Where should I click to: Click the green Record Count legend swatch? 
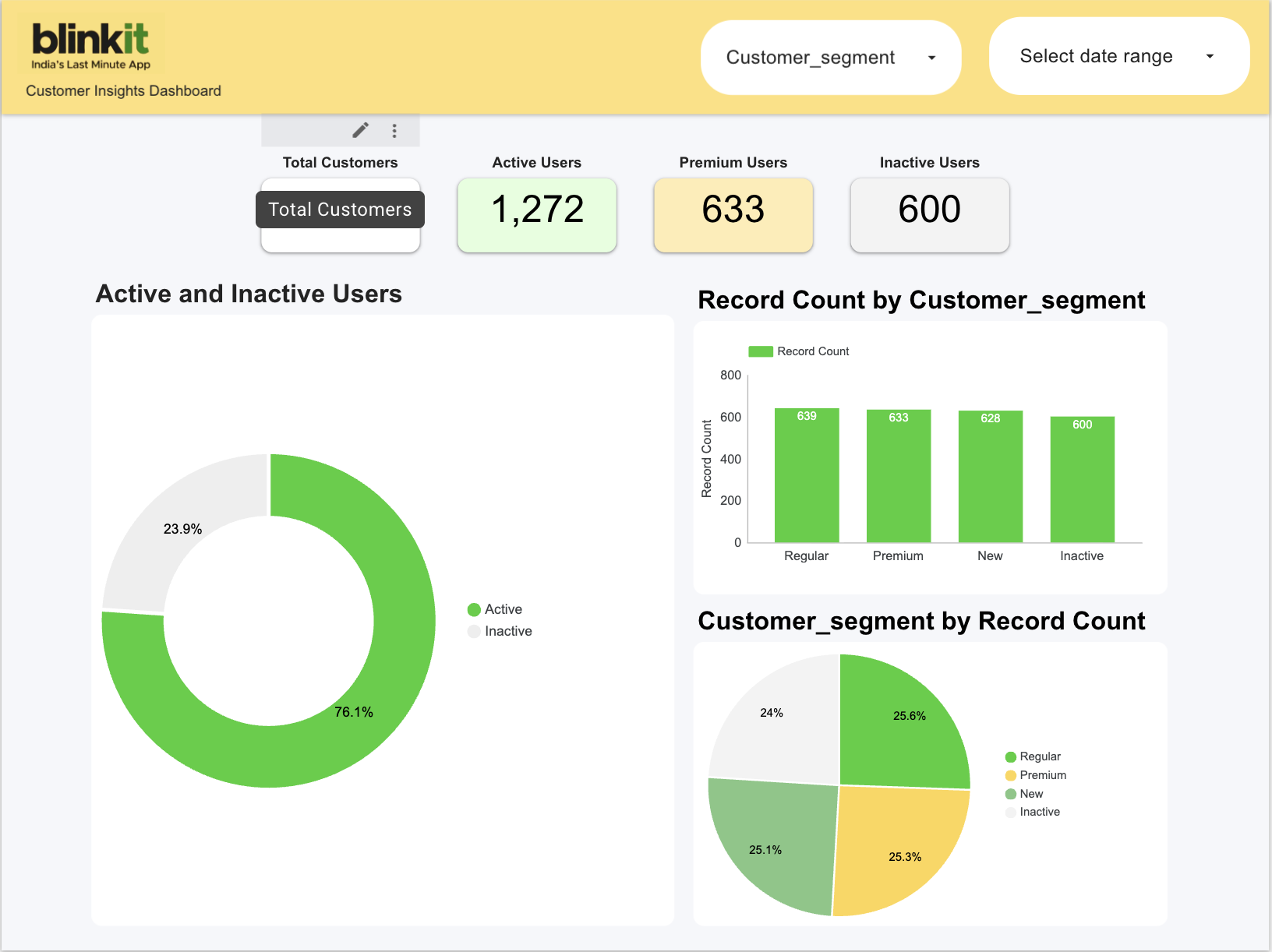coord(760,351)
